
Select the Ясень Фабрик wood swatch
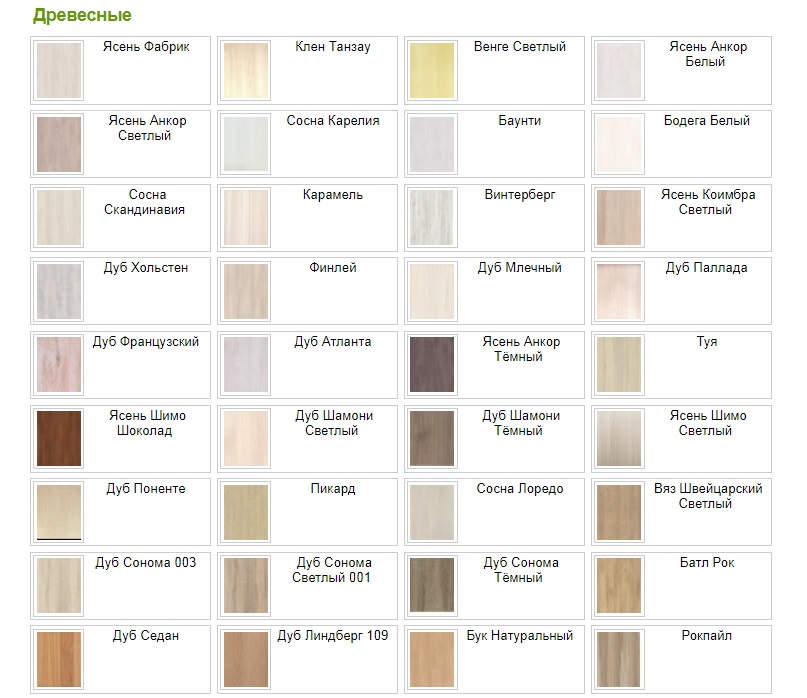click(59, 71)
